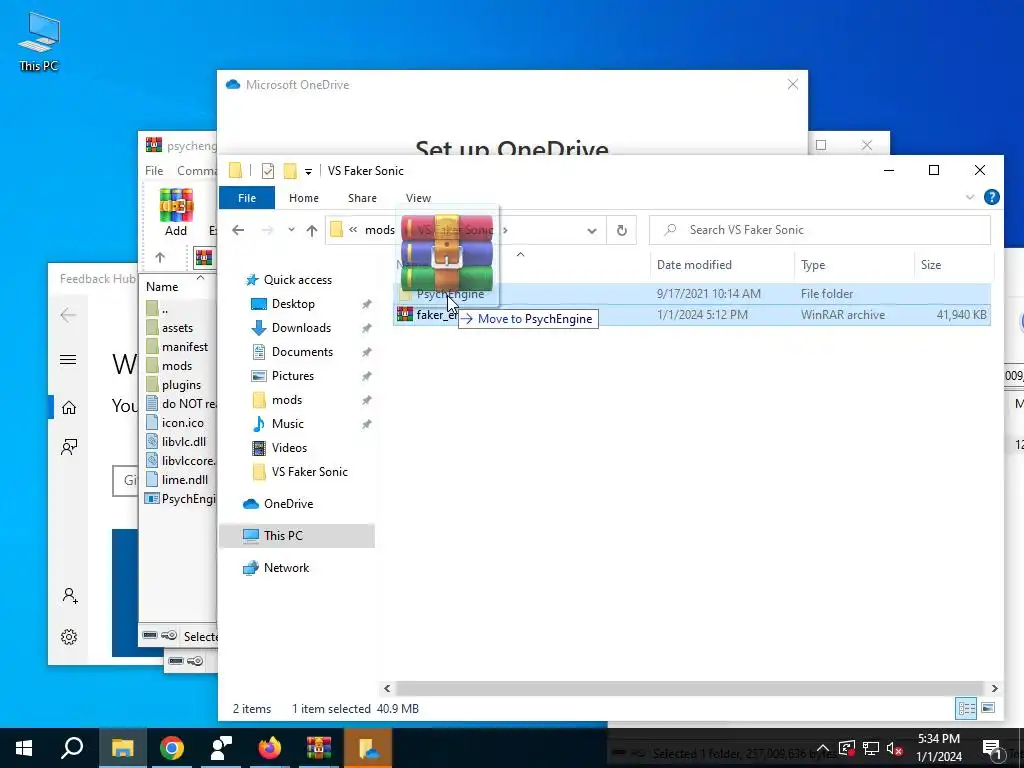
Task: Open Videos in navigation pane
Action: point(289,448)
